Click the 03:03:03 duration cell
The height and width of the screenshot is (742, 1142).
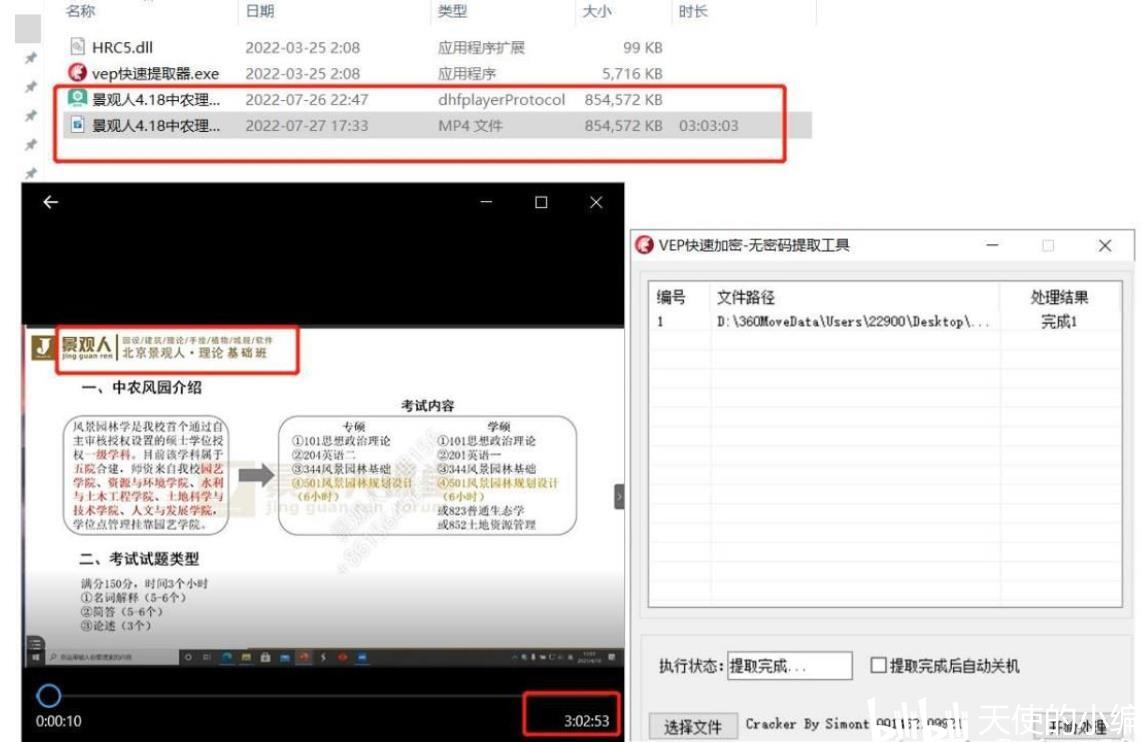tap(709, 125)
